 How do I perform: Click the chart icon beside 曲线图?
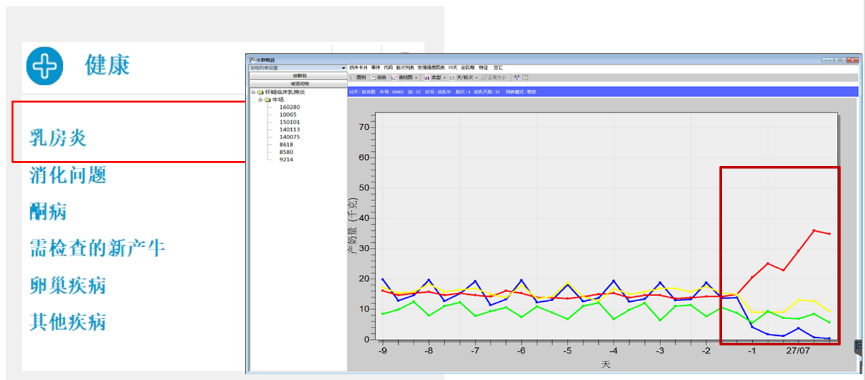coord(394,78)
